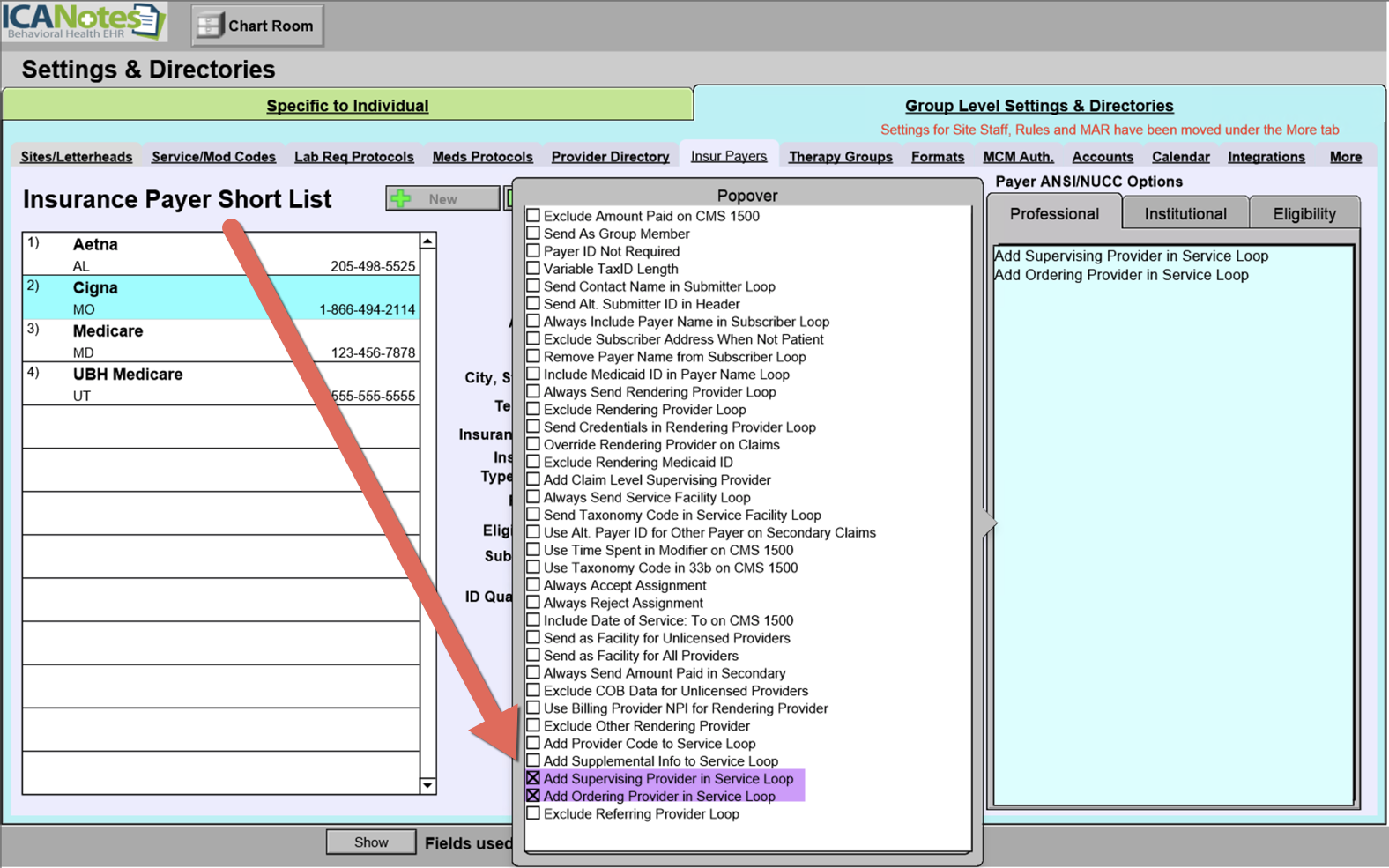This screenshot has height=868, width=1389.
Task: Open the Chart Room button
Action: [x=257, y=26]
